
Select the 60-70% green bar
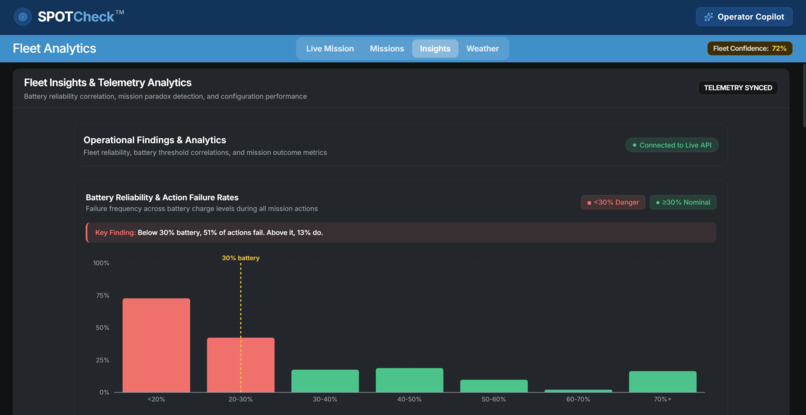click(x=578, y=391)
